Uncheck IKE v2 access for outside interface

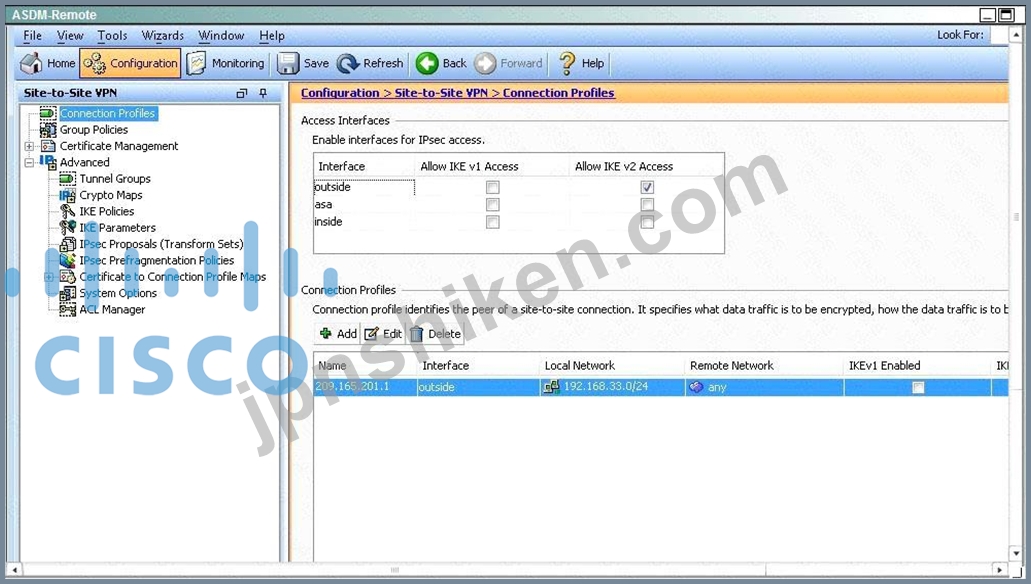[647, 187]
